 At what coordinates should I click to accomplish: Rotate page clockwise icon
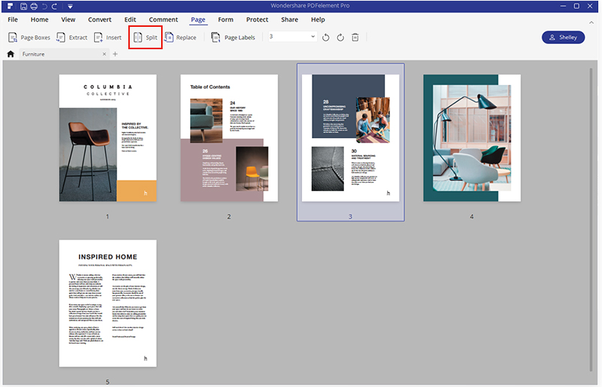pos(340,38)
